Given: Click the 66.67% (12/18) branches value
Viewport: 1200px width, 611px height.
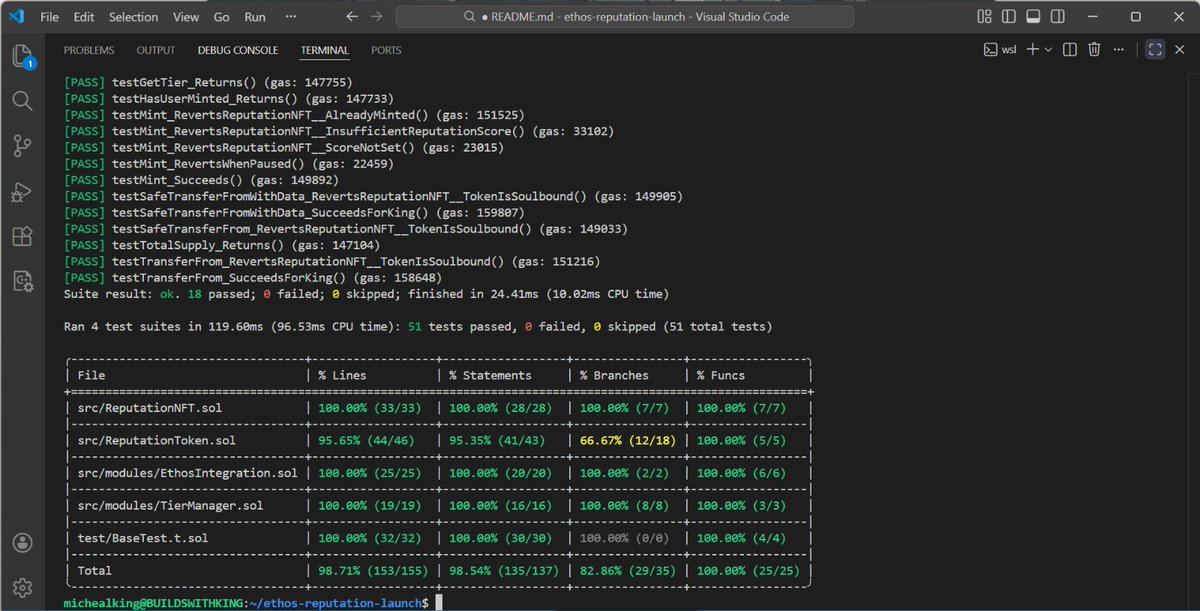Looking at the screenshot, I should [x=626, y=440].
